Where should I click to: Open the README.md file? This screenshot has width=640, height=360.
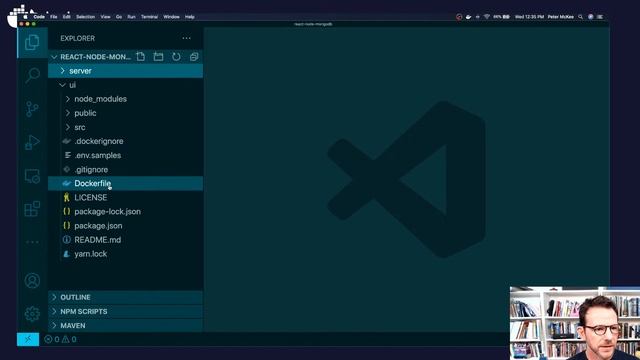[x=125, y=240]
